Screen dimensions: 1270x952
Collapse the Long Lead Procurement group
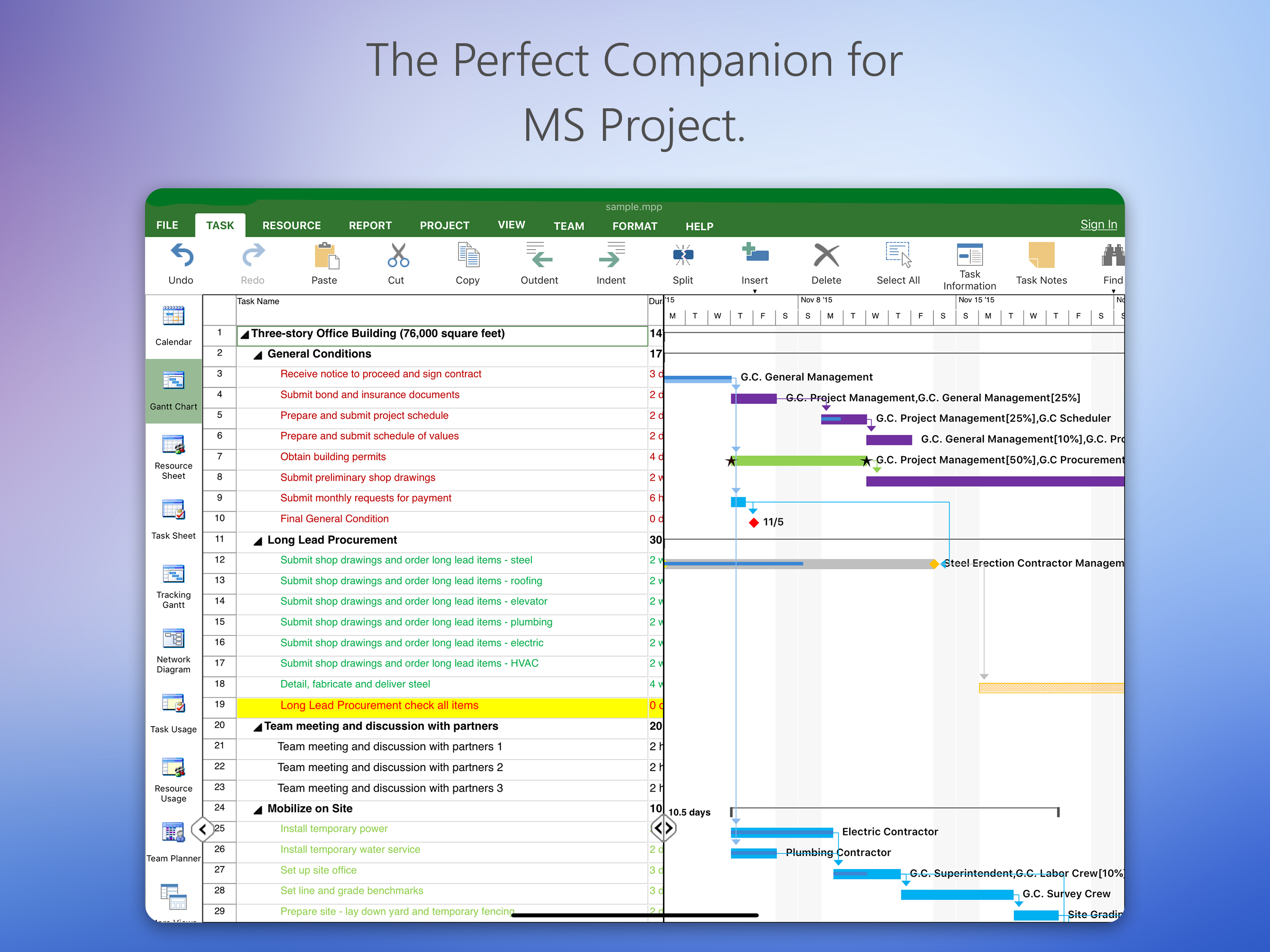tap(258, 542)
